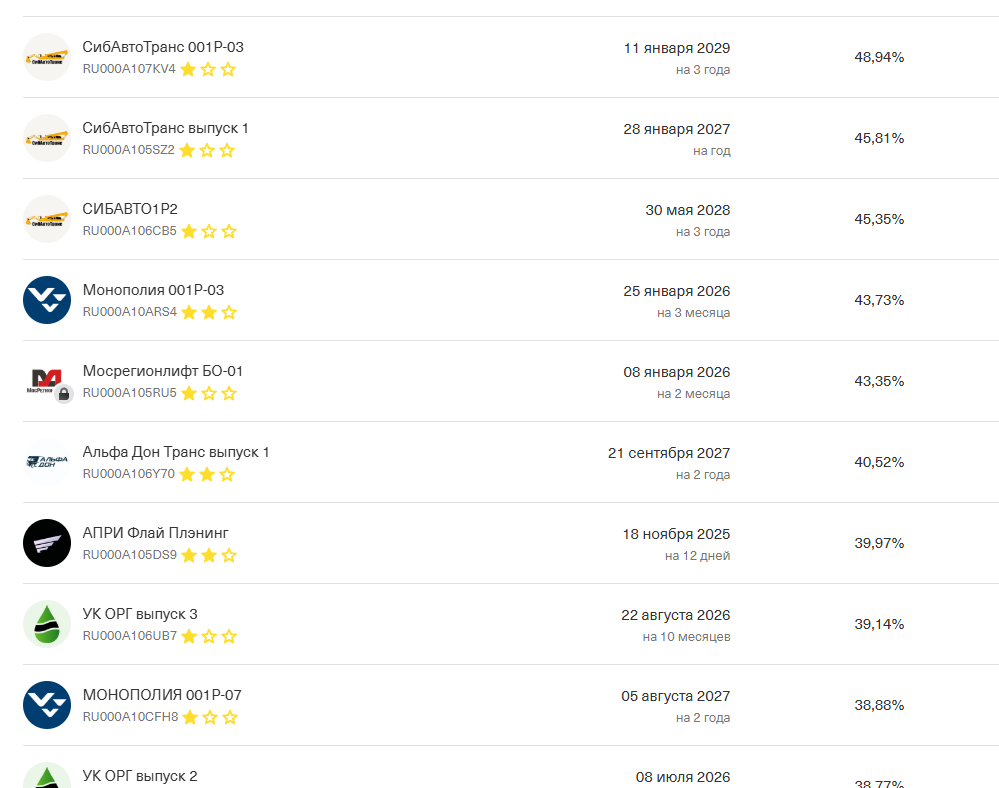Open the СибАвтоТранс 001Р-03 bond

163,47
